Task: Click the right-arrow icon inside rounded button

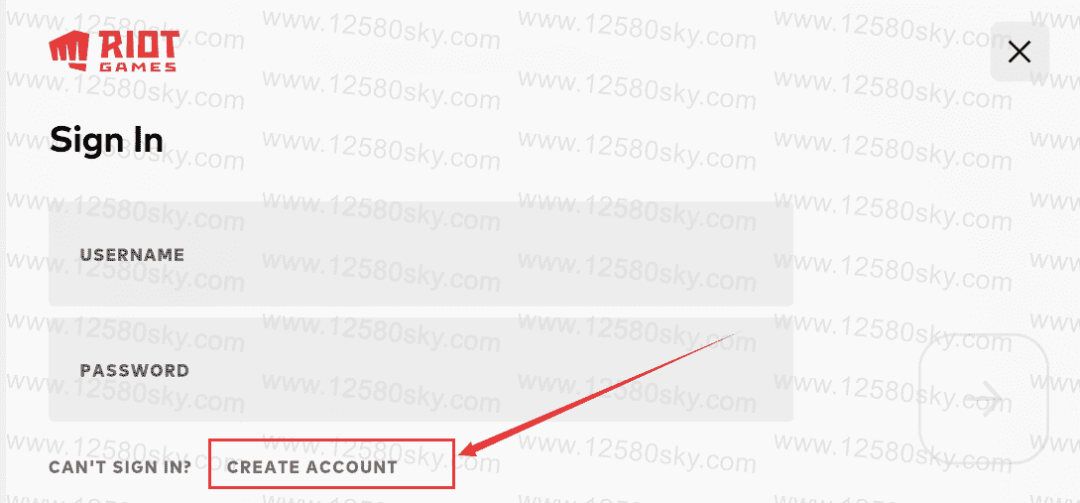Action: (x=984, y=399)
